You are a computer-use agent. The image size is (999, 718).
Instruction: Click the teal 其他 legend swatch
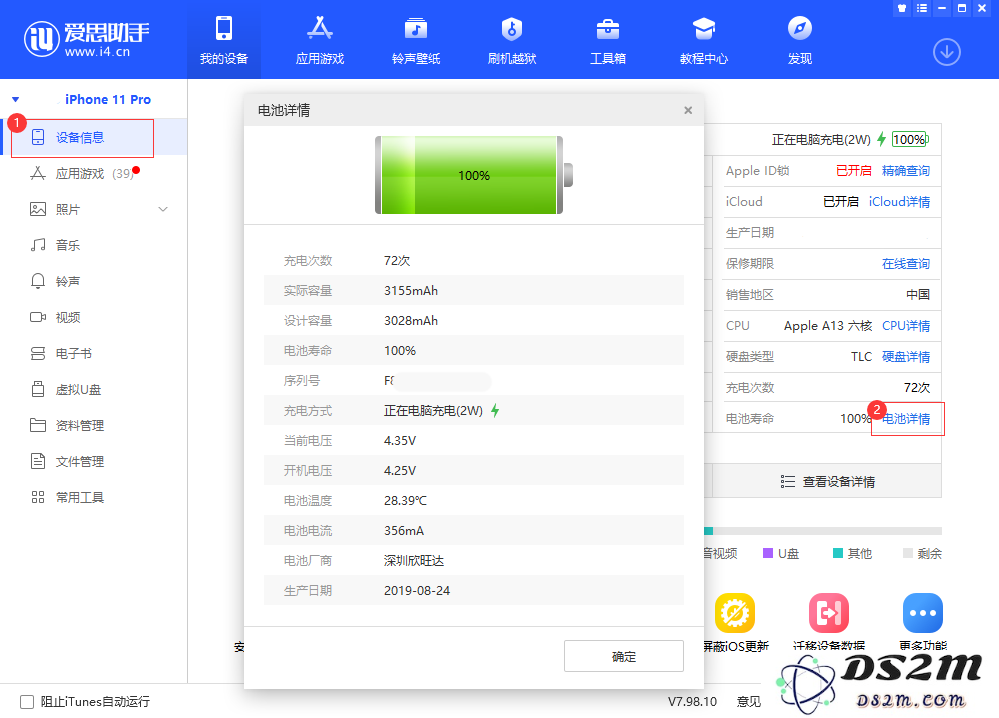pos(838,553)
